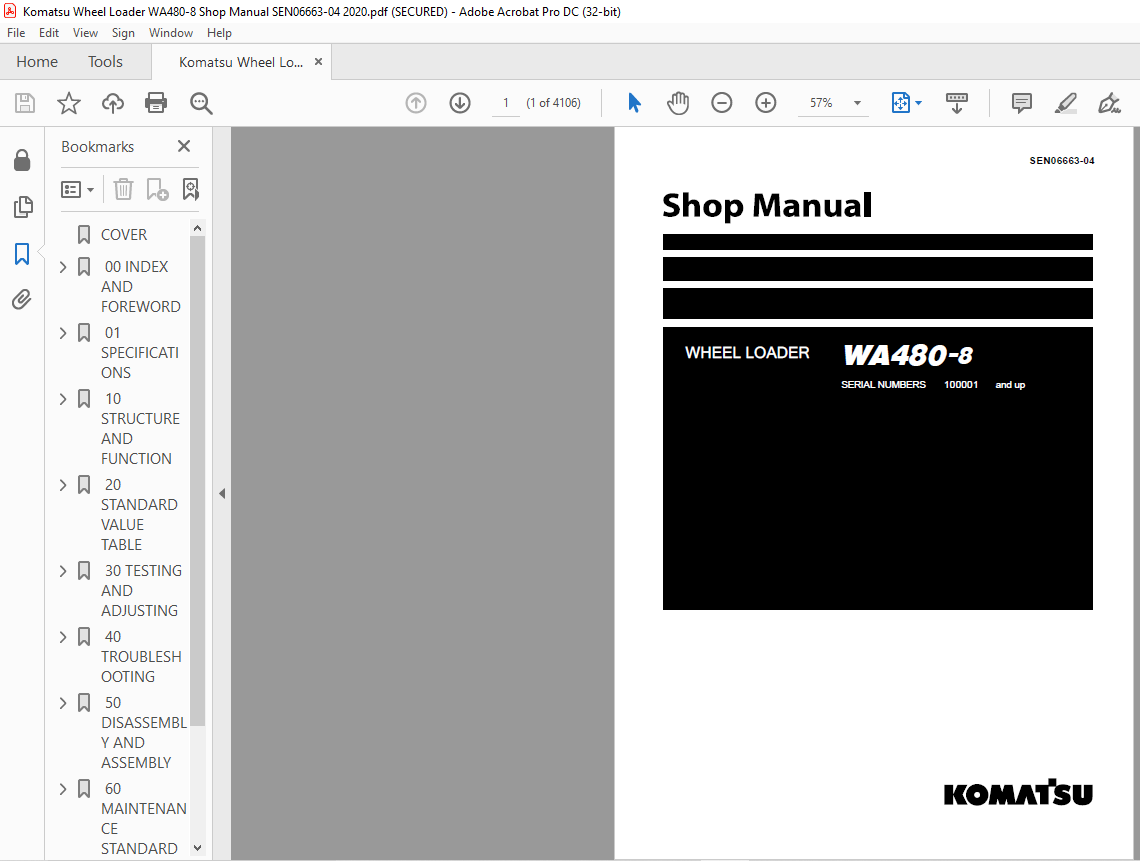
Task: Select the Komatsu Wheel Lo... document tab
Action: click(x=241, y=63)
